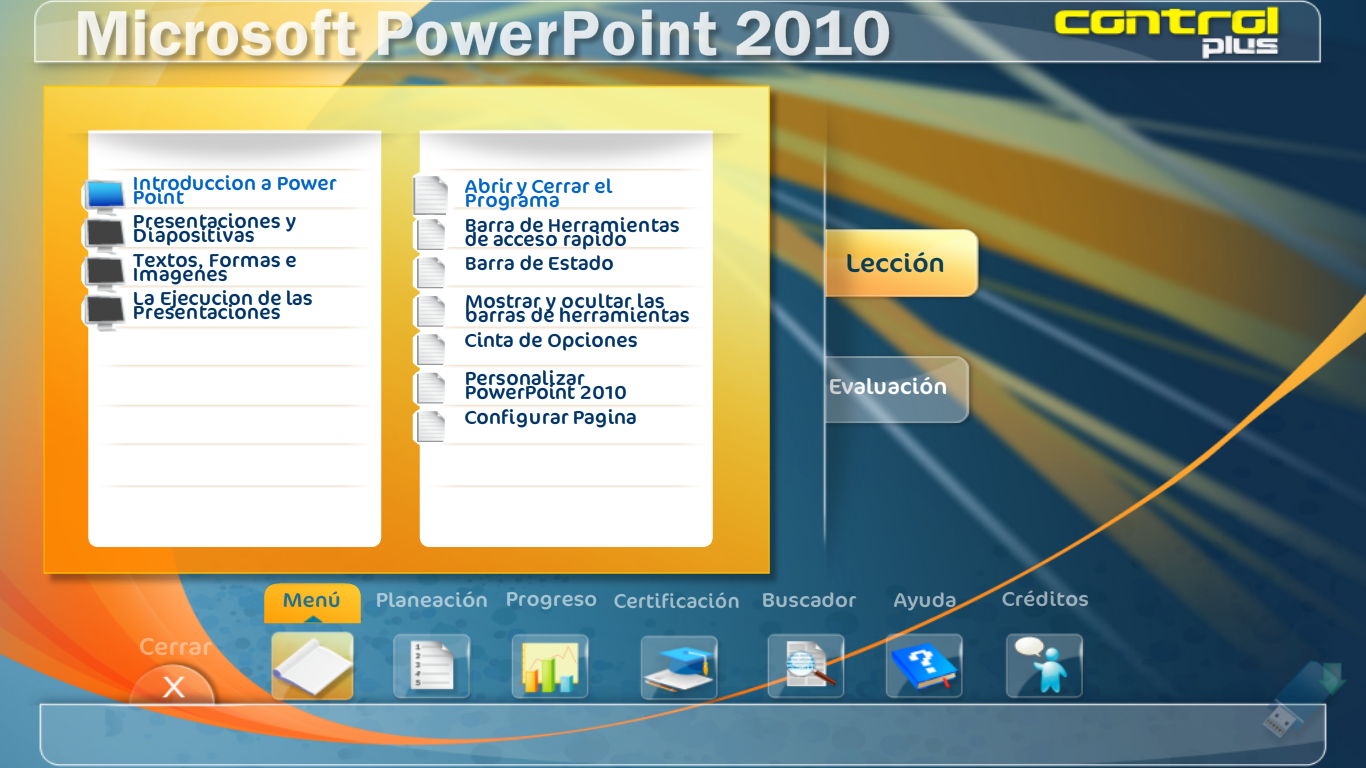1366x768 pixels.
Task: Click the Microsoft PowerPoint 2010 title
Action: [483, 32]
